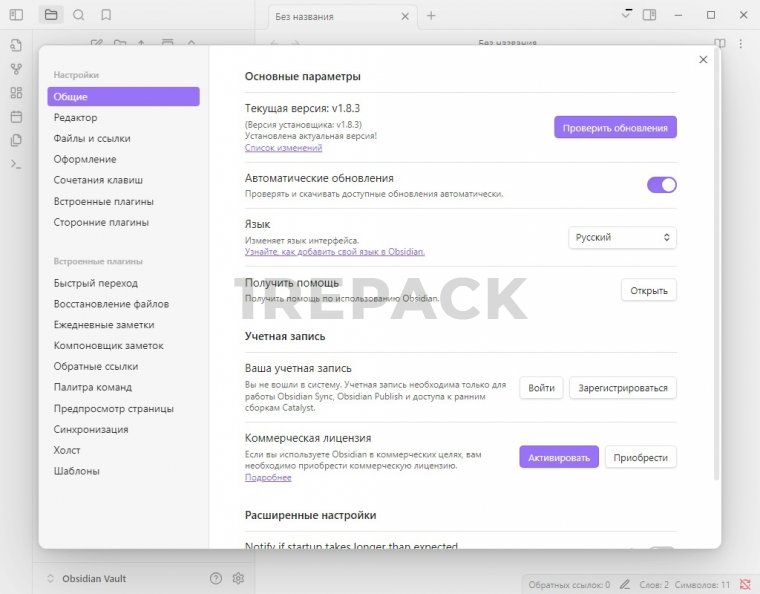This screenshot has height=594, width=760.
Task: Open the help icon near vault name
Action: (216, 578)
